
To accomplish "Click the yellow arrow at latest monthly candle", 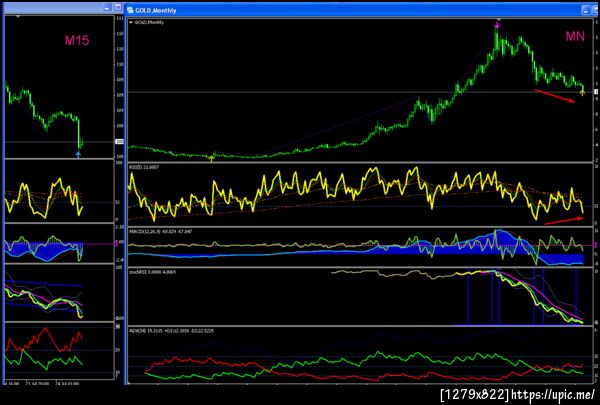I will point(582,92).
